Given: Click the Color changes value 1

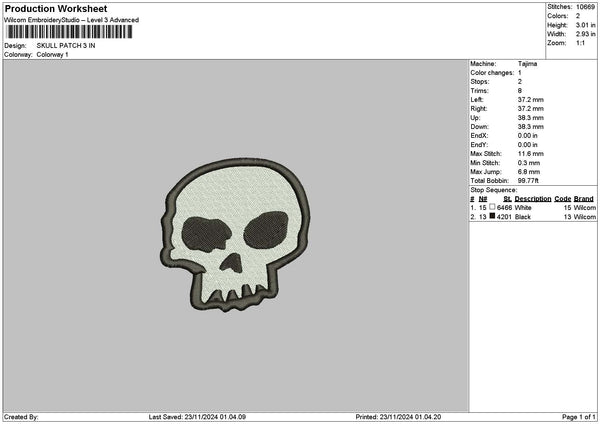Looking at the screenshot, I should pyautogui.click(x=520, y=73).
